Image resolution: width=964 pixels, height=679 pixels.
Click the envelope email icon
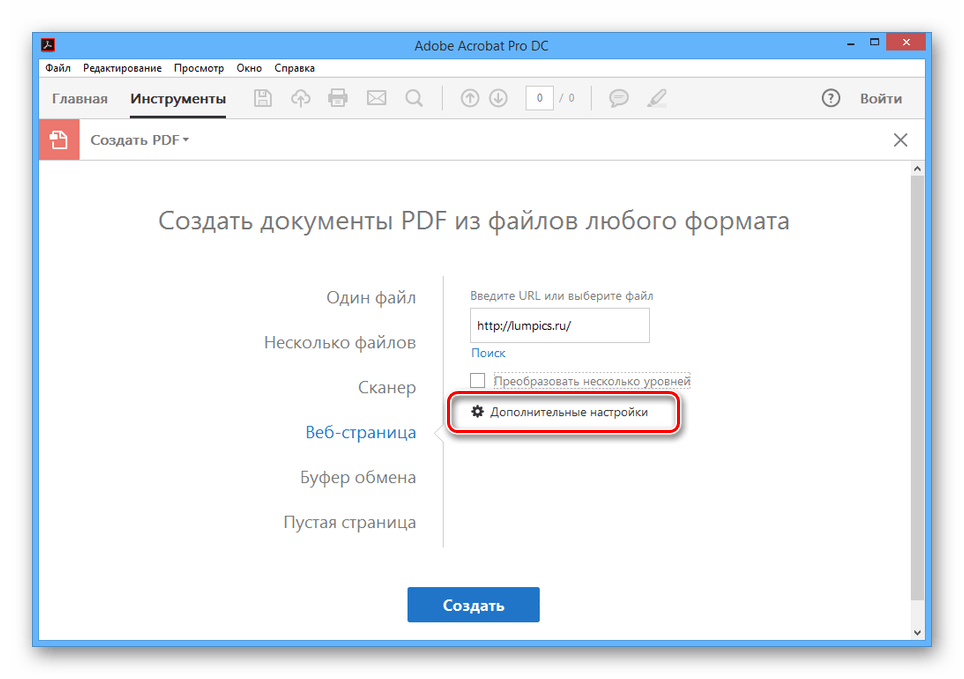point(376,98)
